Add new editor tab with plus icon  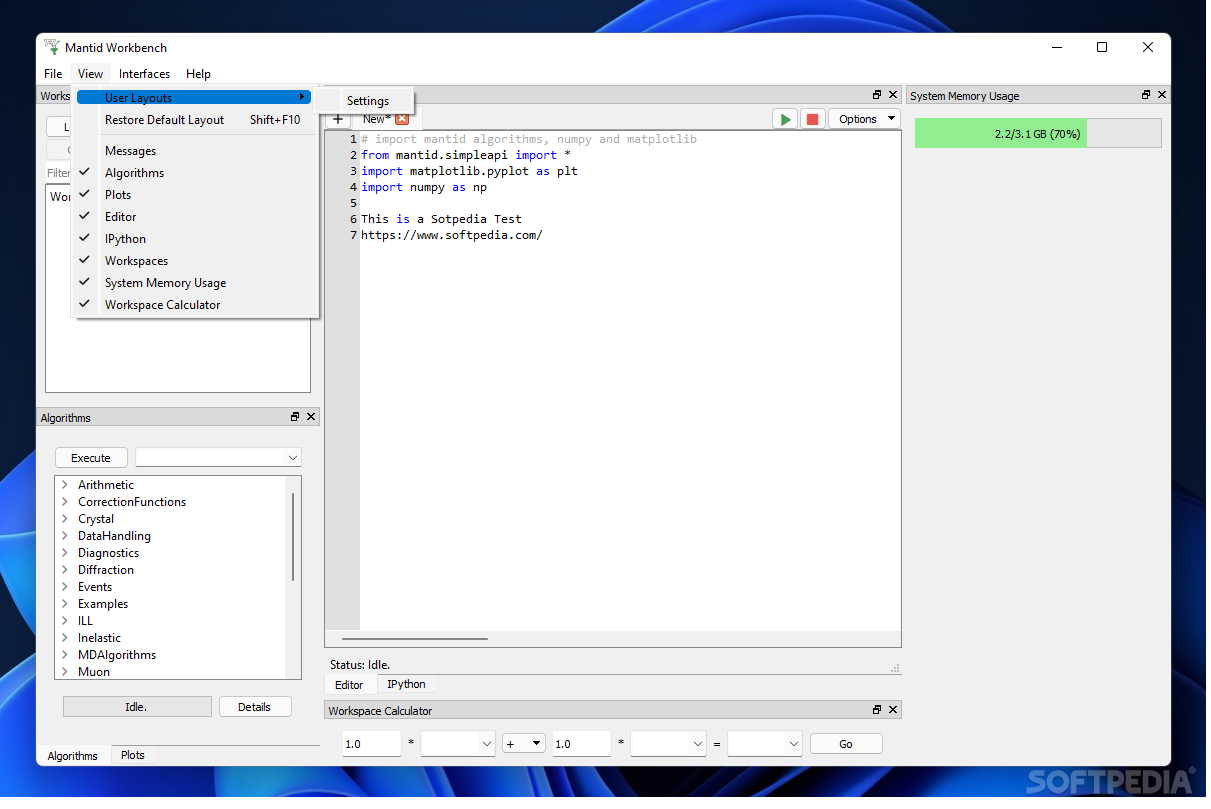click(x=338, y=119)
